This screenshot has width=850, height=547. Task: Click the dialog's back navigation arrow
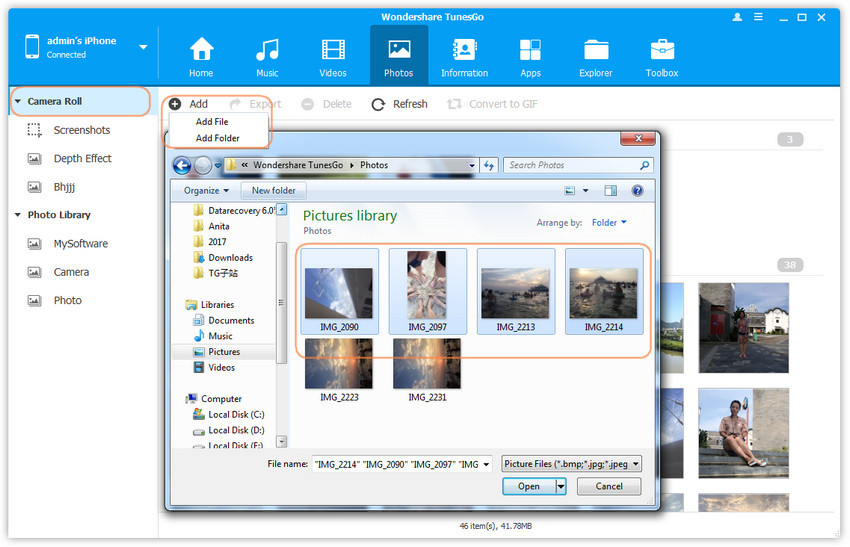point(182,165)
